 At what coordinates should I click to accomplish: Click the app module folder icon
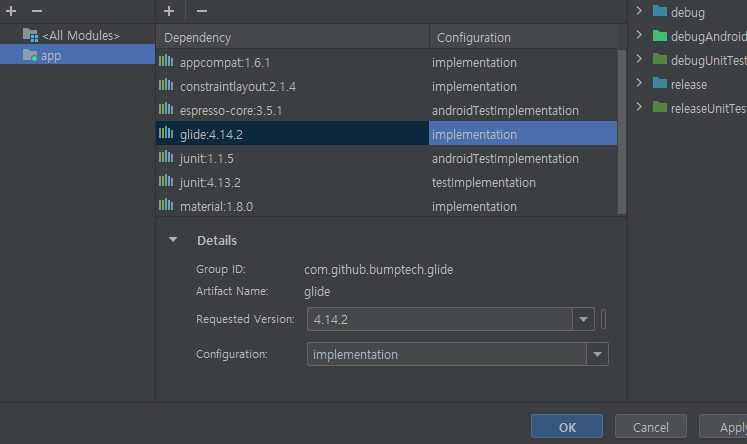coord(30,55)
